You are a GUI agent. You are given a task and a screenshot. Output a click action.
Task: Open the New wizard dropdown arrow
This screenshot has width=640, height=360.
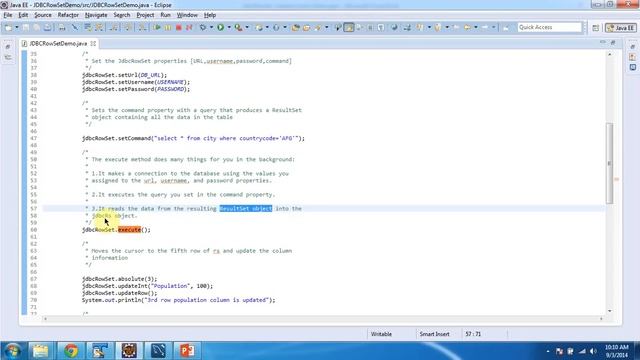[x=17, y=27]
